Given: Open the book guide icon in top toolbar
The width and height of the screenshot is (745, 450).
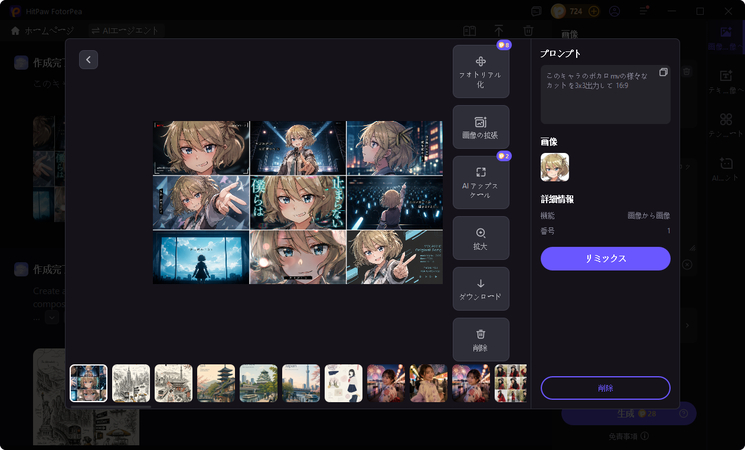Looking at the screenshot, I should (469, 31).
